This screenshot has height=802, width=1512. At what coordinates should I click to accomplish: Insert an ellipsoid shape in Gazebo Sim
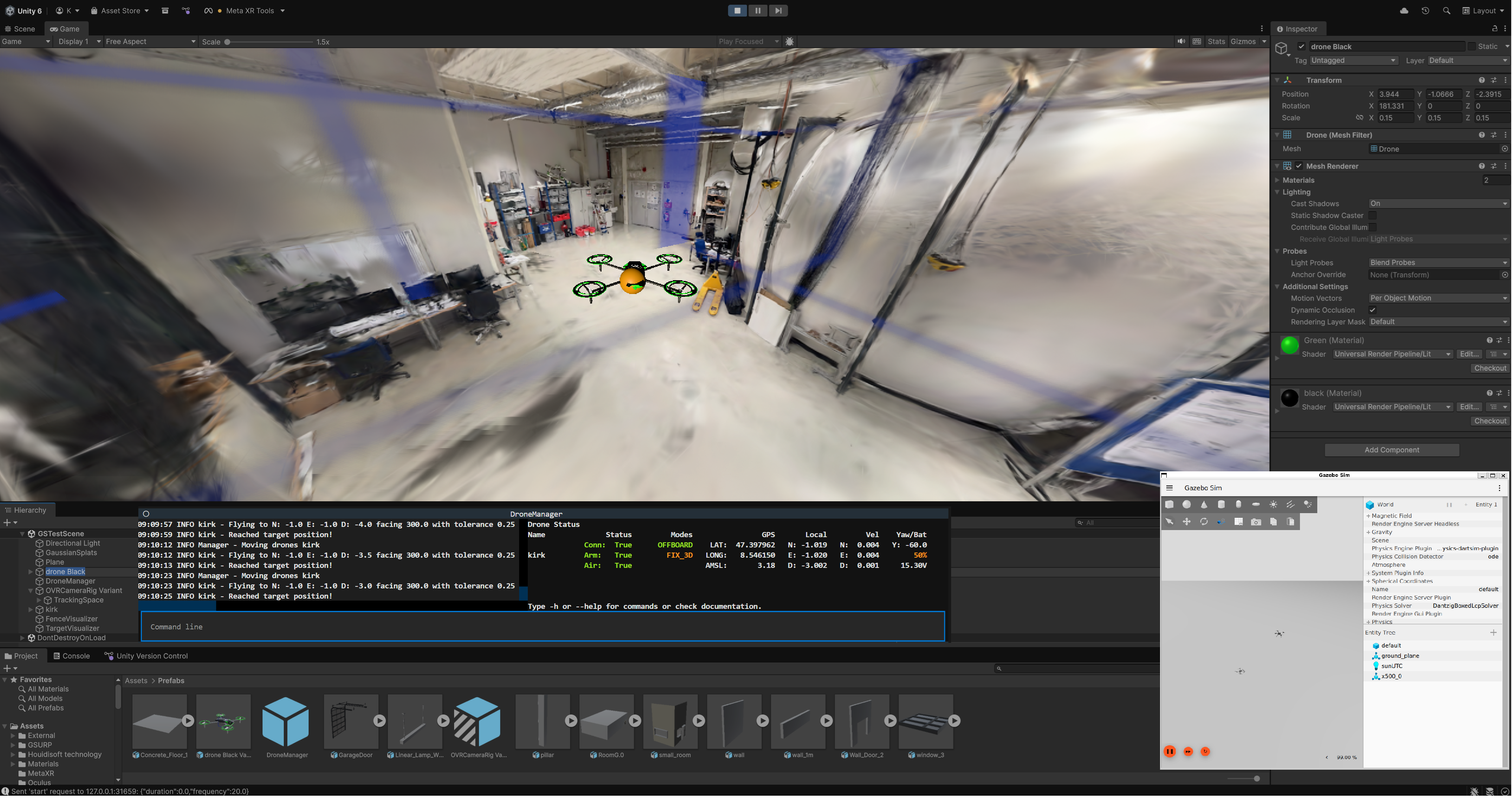(x=1255, y=504)
